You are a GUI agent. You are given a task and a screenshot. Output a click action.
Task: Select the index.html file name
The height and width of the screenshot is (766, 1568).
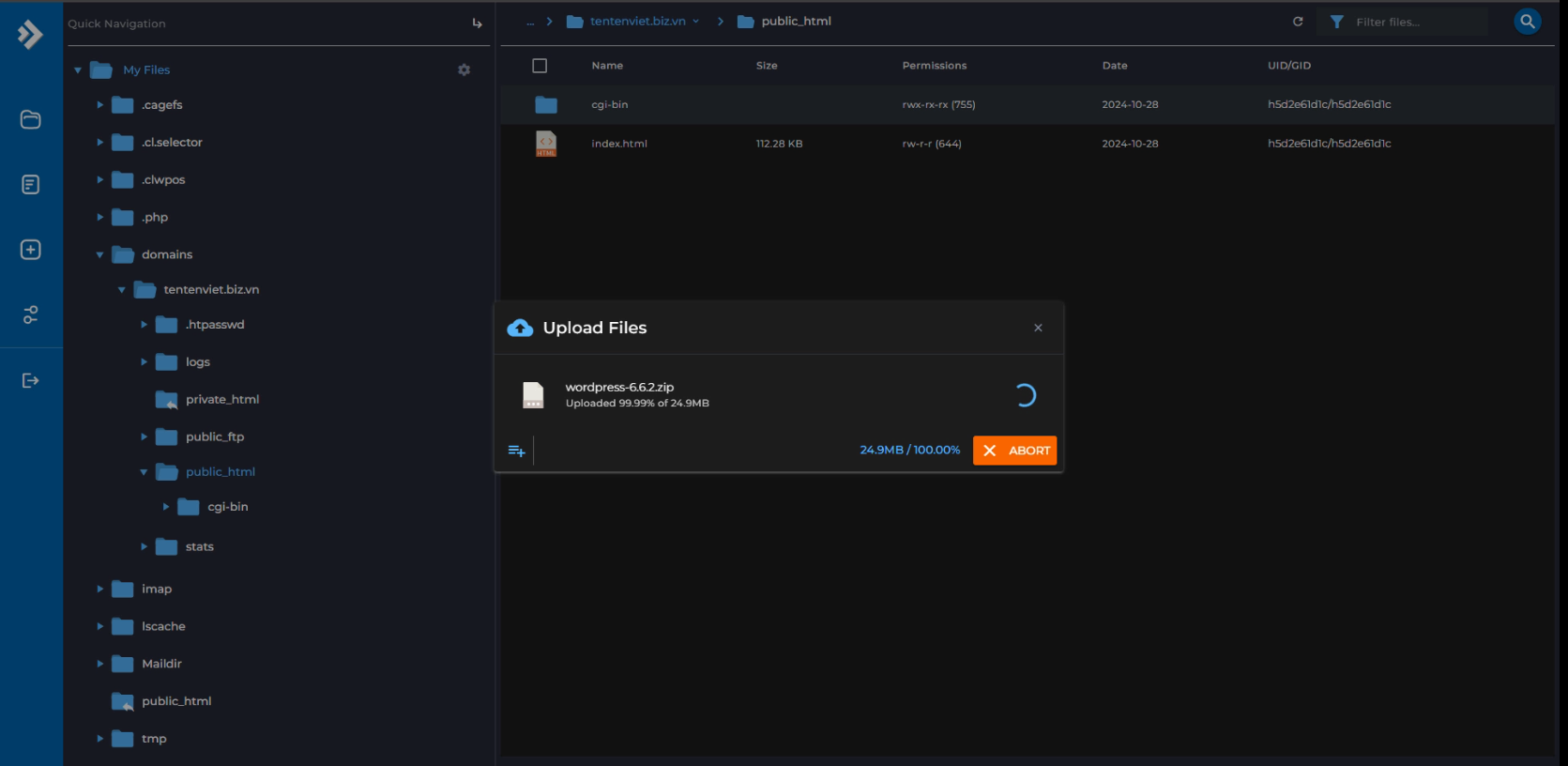pyautogui.click(x=619, y=144)
